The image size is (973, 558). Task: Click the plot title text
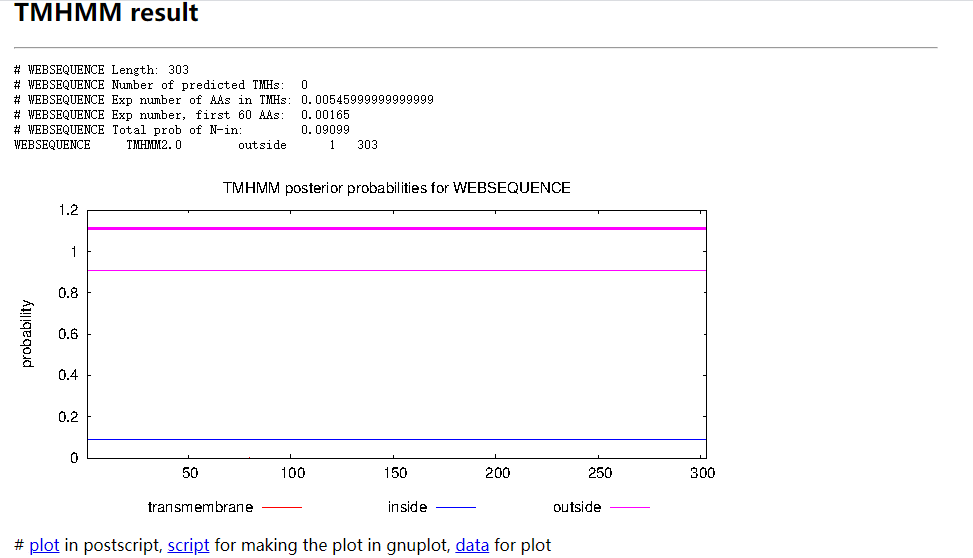(397, 188)
